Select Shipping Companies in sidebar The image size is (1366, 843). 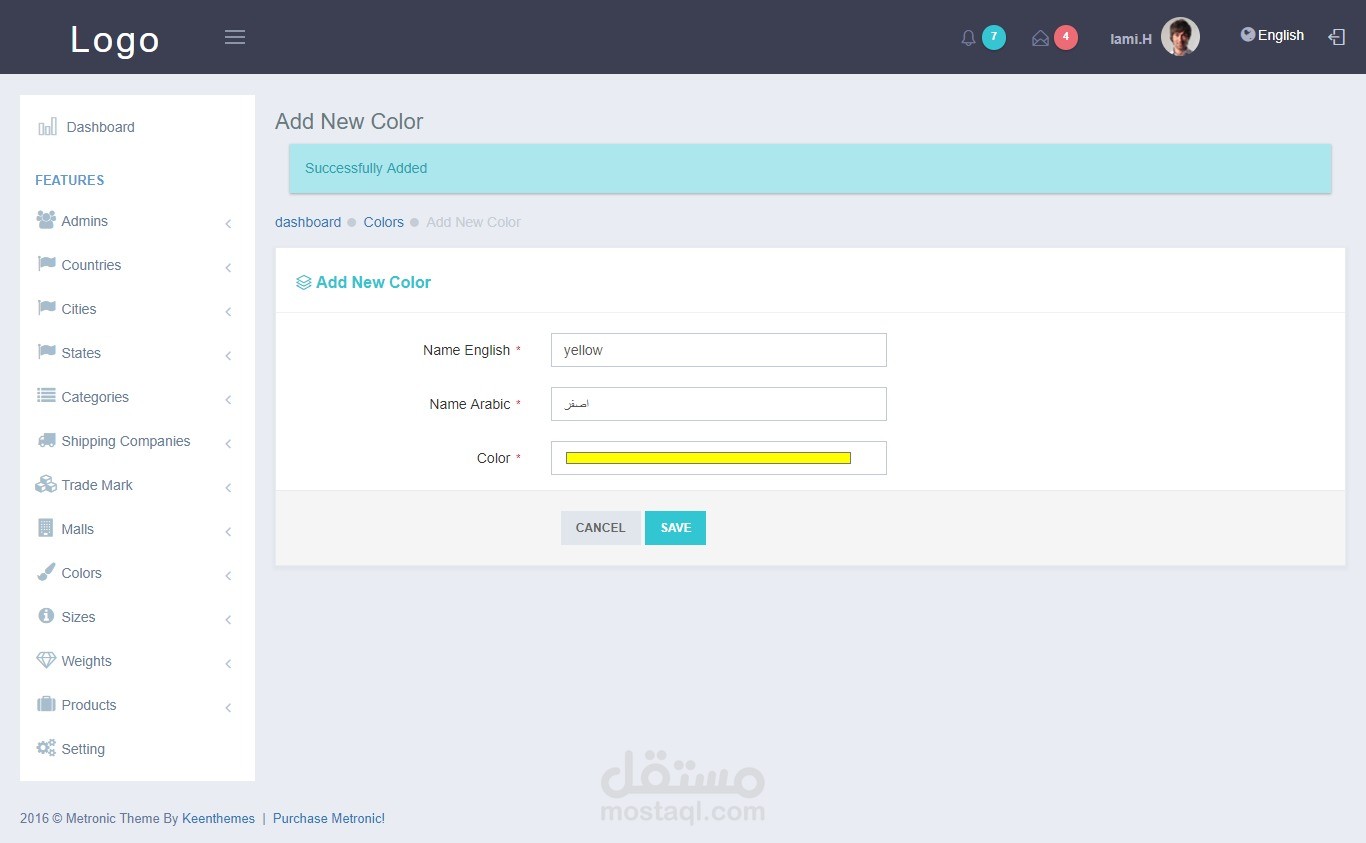tap(137, 441)
